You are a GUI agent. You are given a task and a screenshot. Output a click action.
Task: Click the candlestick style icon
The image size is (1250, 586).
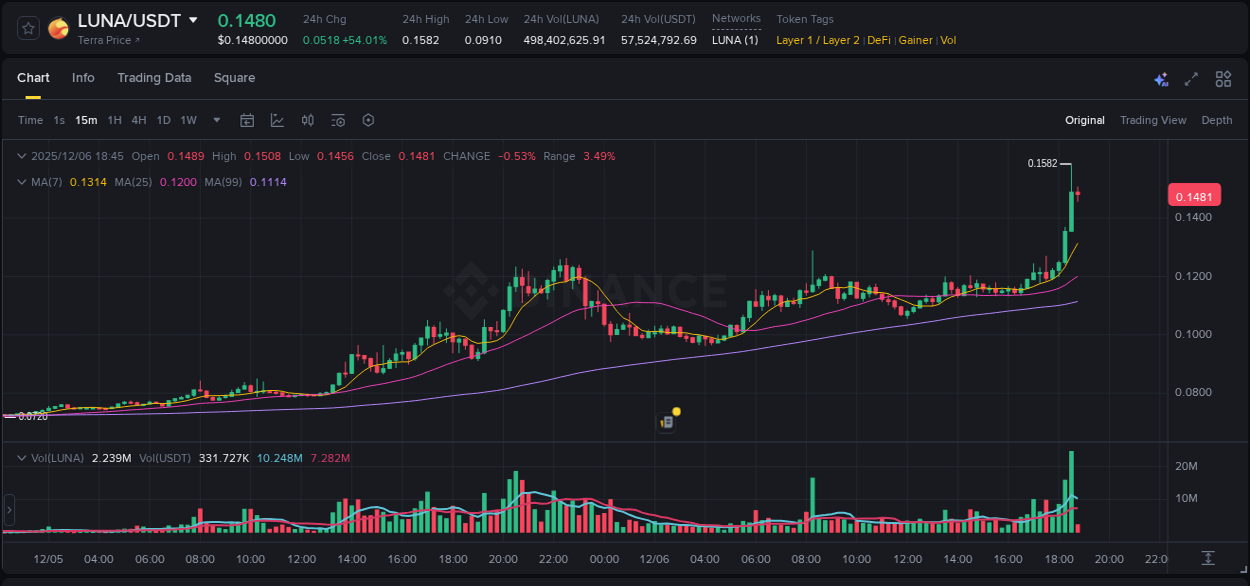pyautogui.click(x=307, y=119)
